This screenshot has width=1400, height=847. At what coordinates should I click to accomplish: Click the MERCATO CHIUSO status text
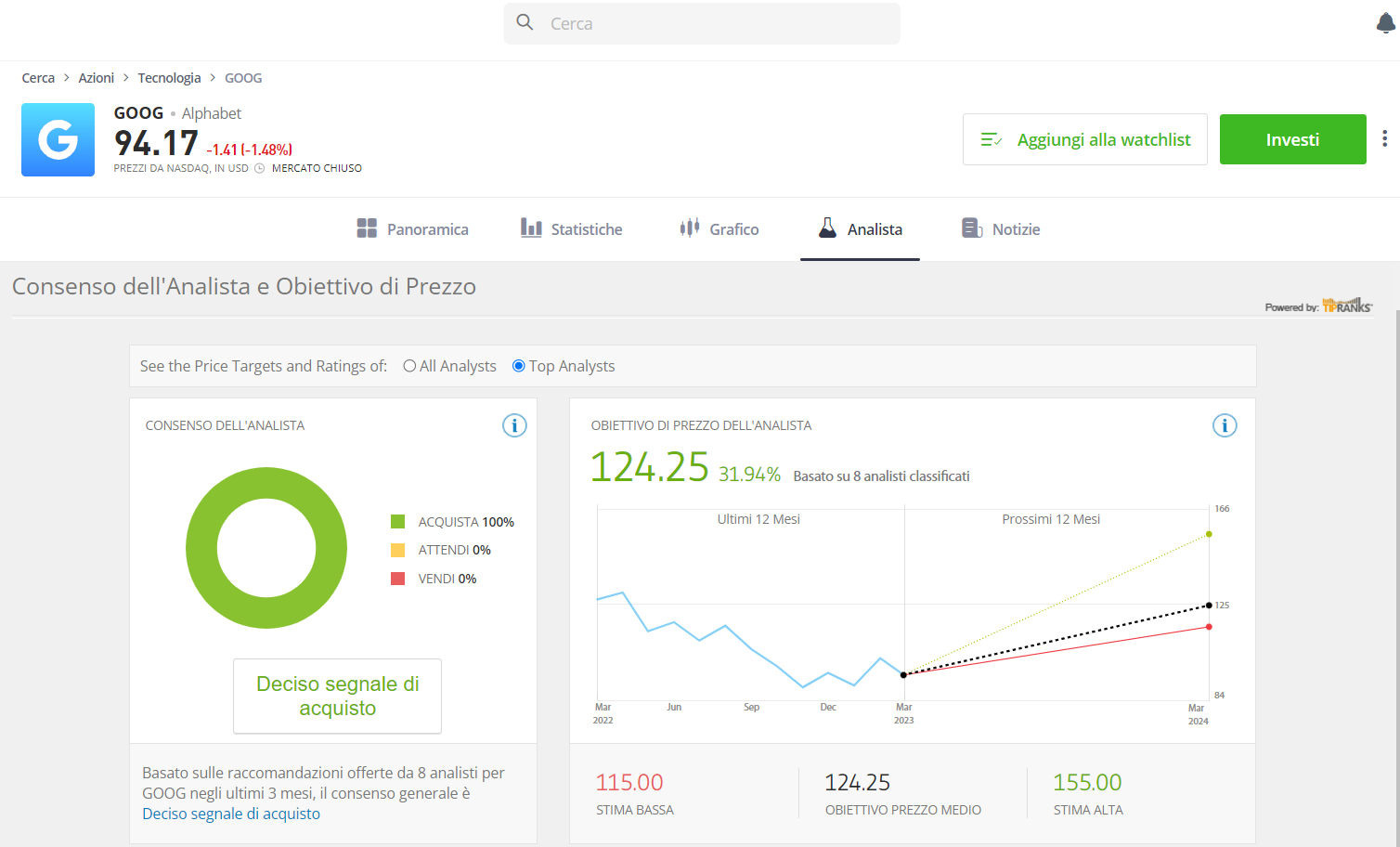coord(317,168)
